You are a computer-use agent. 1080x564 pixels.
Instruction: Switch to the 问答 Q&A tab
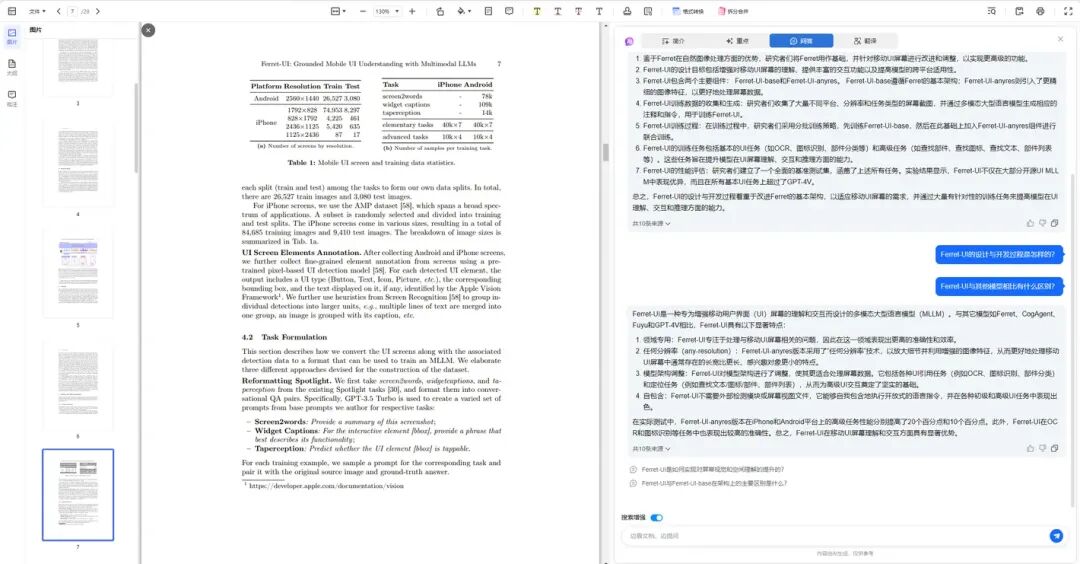pos(801,41)
